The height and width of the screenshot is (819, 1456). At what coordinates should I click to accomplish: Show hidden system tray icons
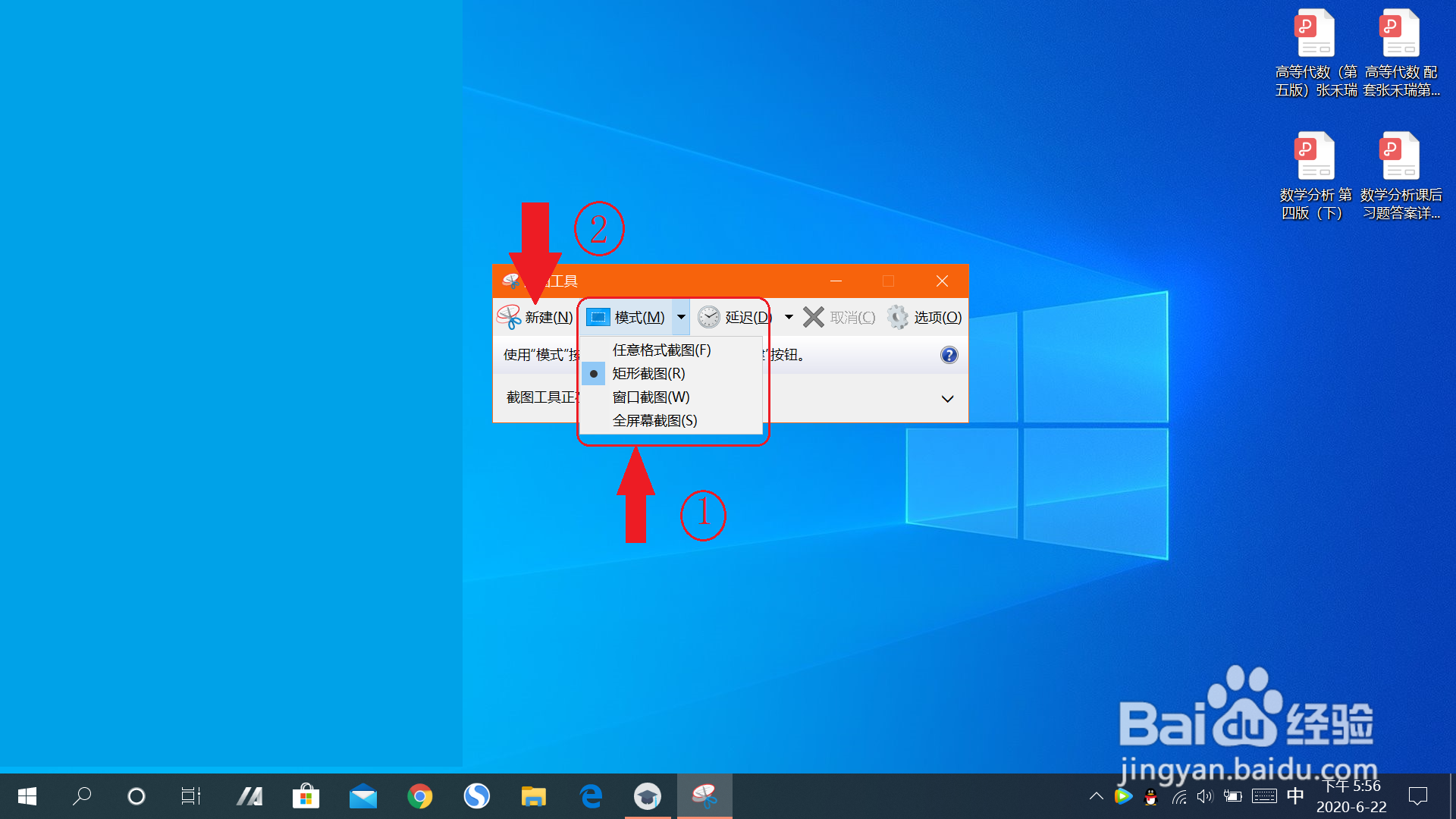pyautogui.click(x=1096, y=796)
